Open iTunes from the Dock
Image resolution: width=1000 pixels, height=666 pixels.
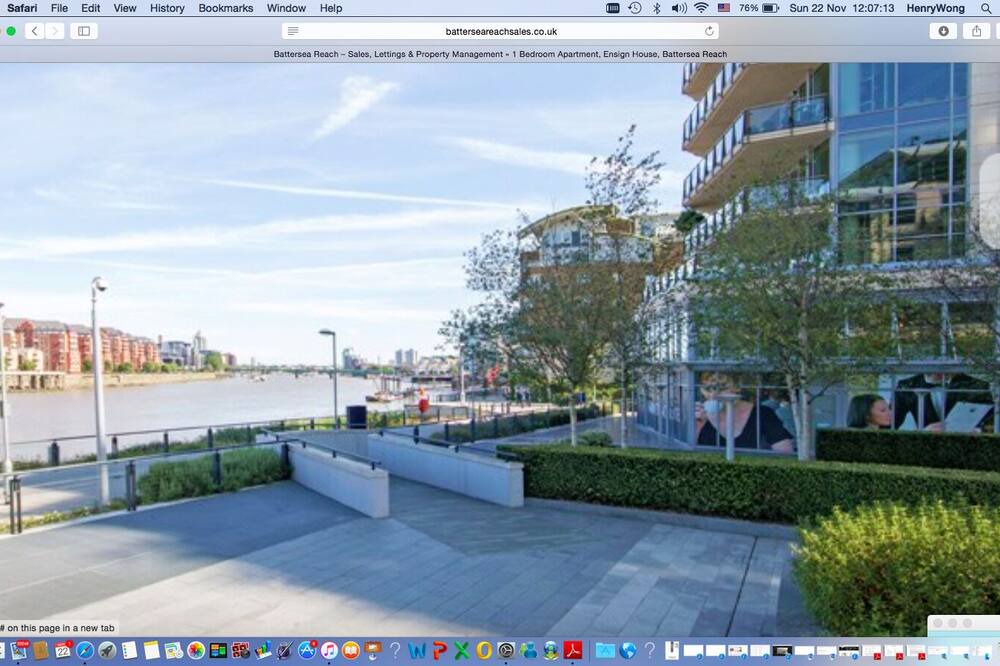(329, 650)
